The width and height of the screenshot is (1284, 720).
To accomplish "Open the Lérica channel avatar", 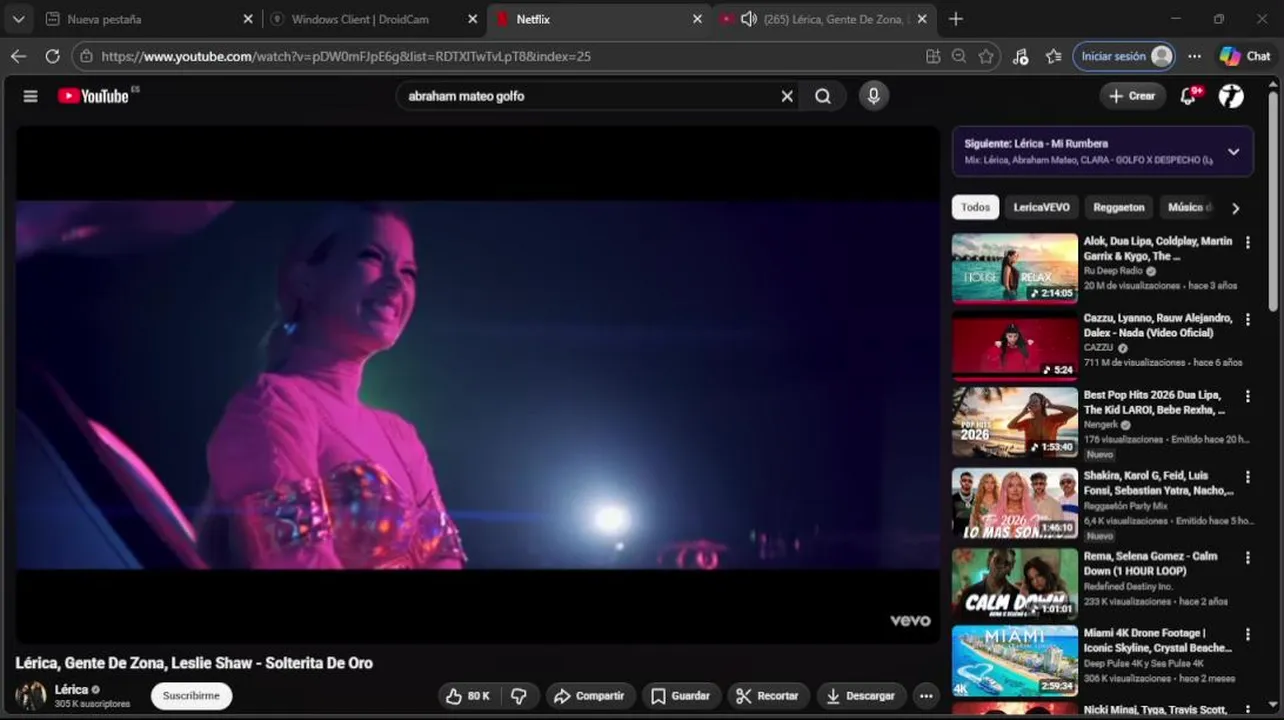I will point(31,696).
